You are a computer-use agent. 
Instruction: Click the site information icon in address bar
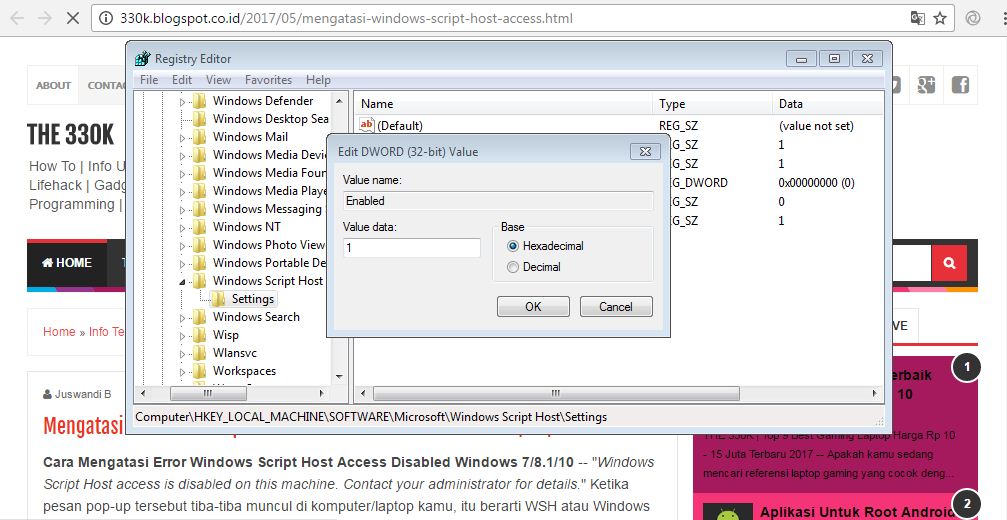pos(105,18)
